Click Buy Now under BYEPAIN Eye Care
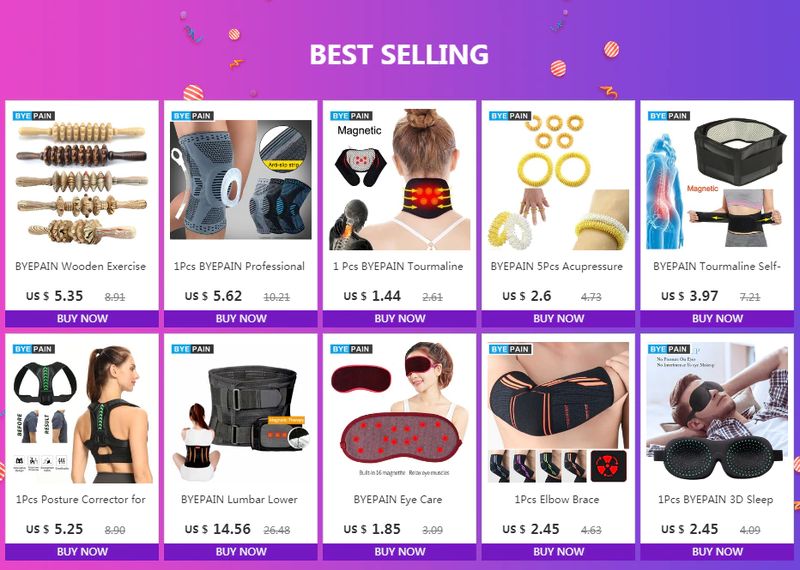 399,552
